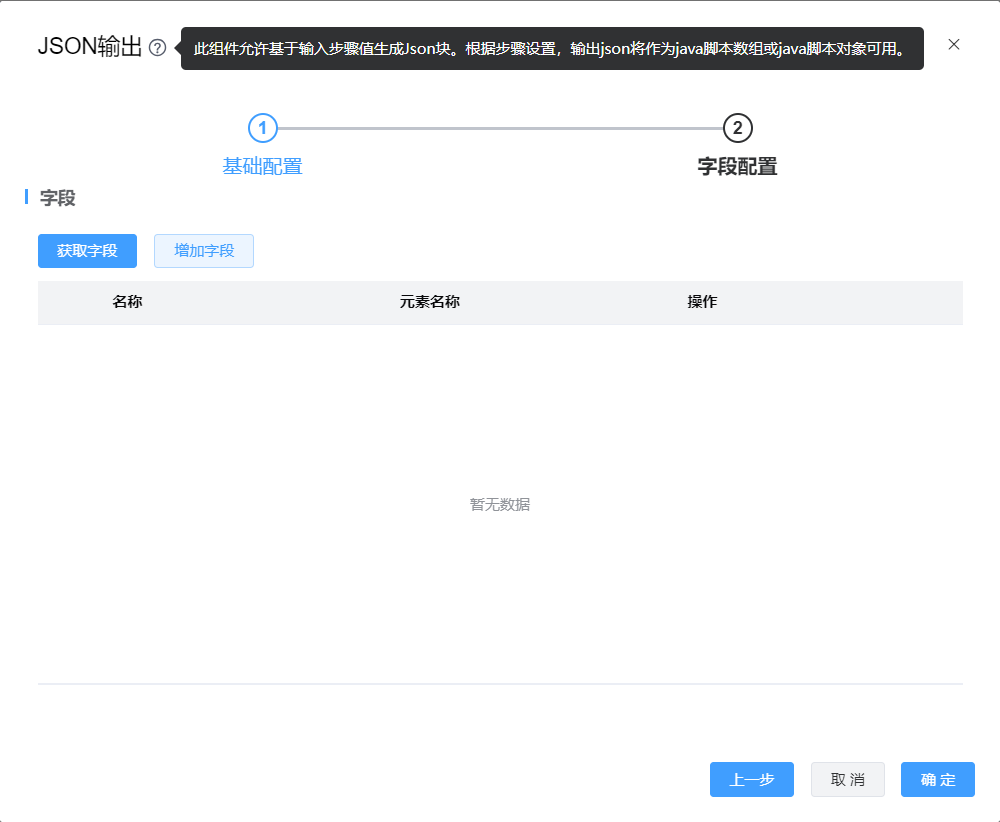The image size is (1000, 822).
Task: Click the 名称 column header
Action: [x=127, y=302]
